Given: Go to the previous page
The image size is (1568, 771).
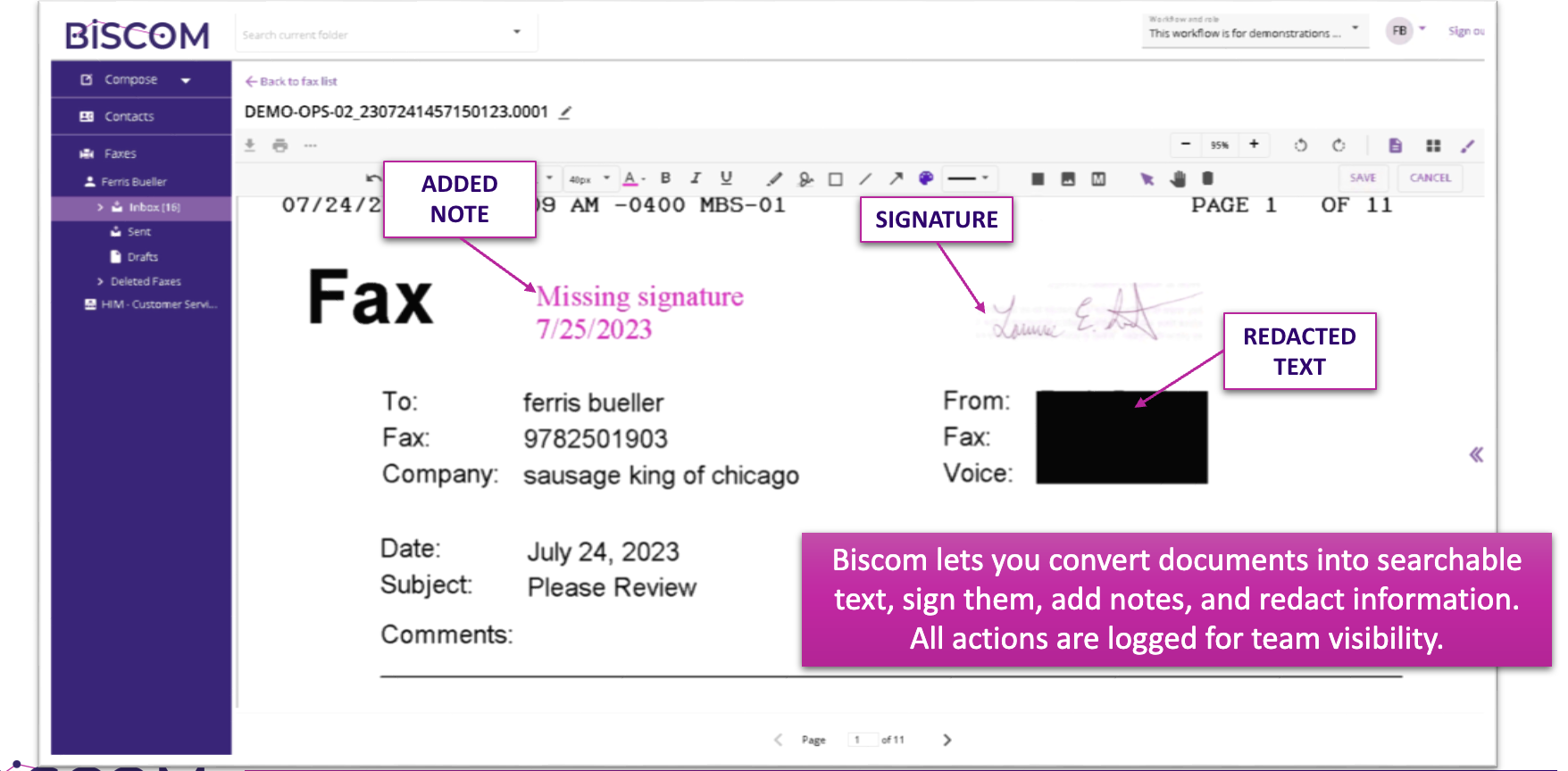Looking at the screenshot, I should pyautogui.click(x=778, y=740).
